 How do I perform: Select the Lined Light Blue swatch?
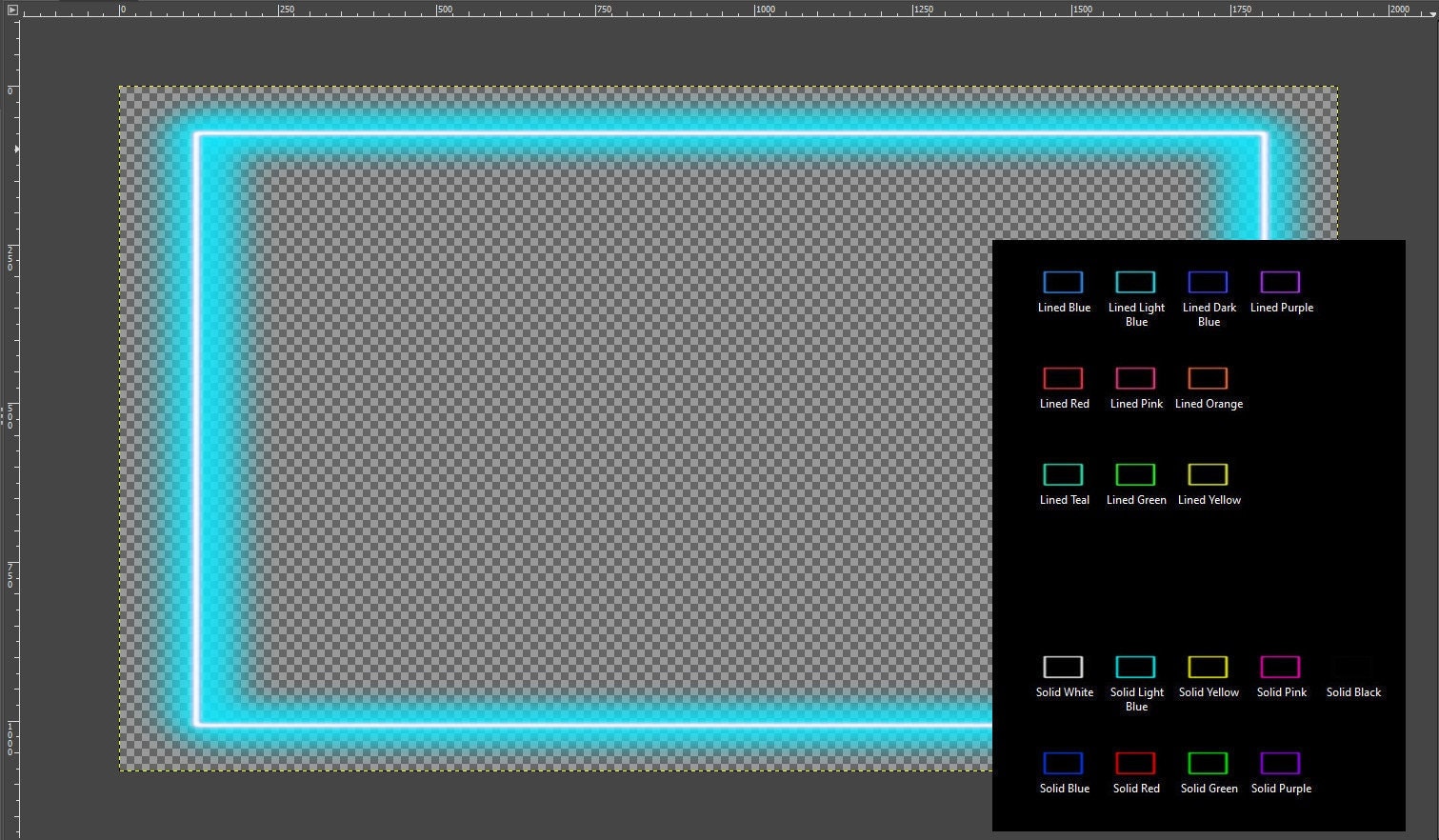point(1136,282)
